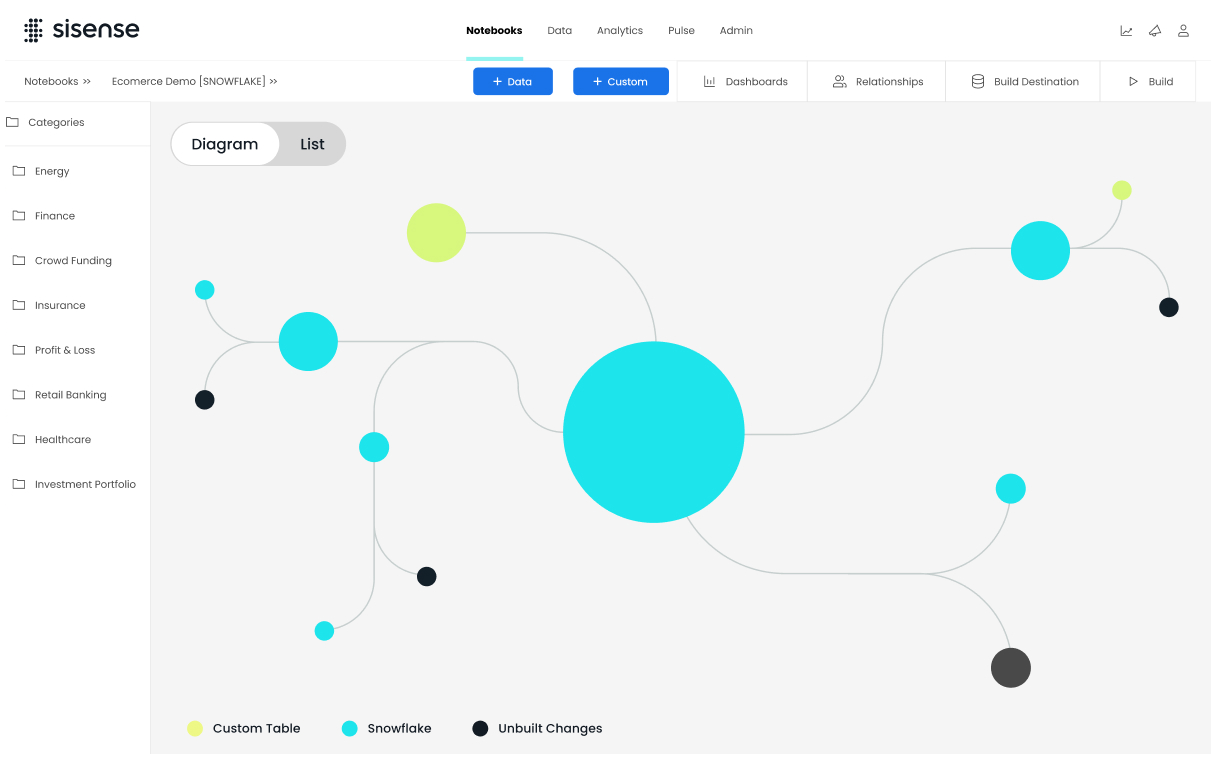Click the Build Destination database icon

pos(977,82)
